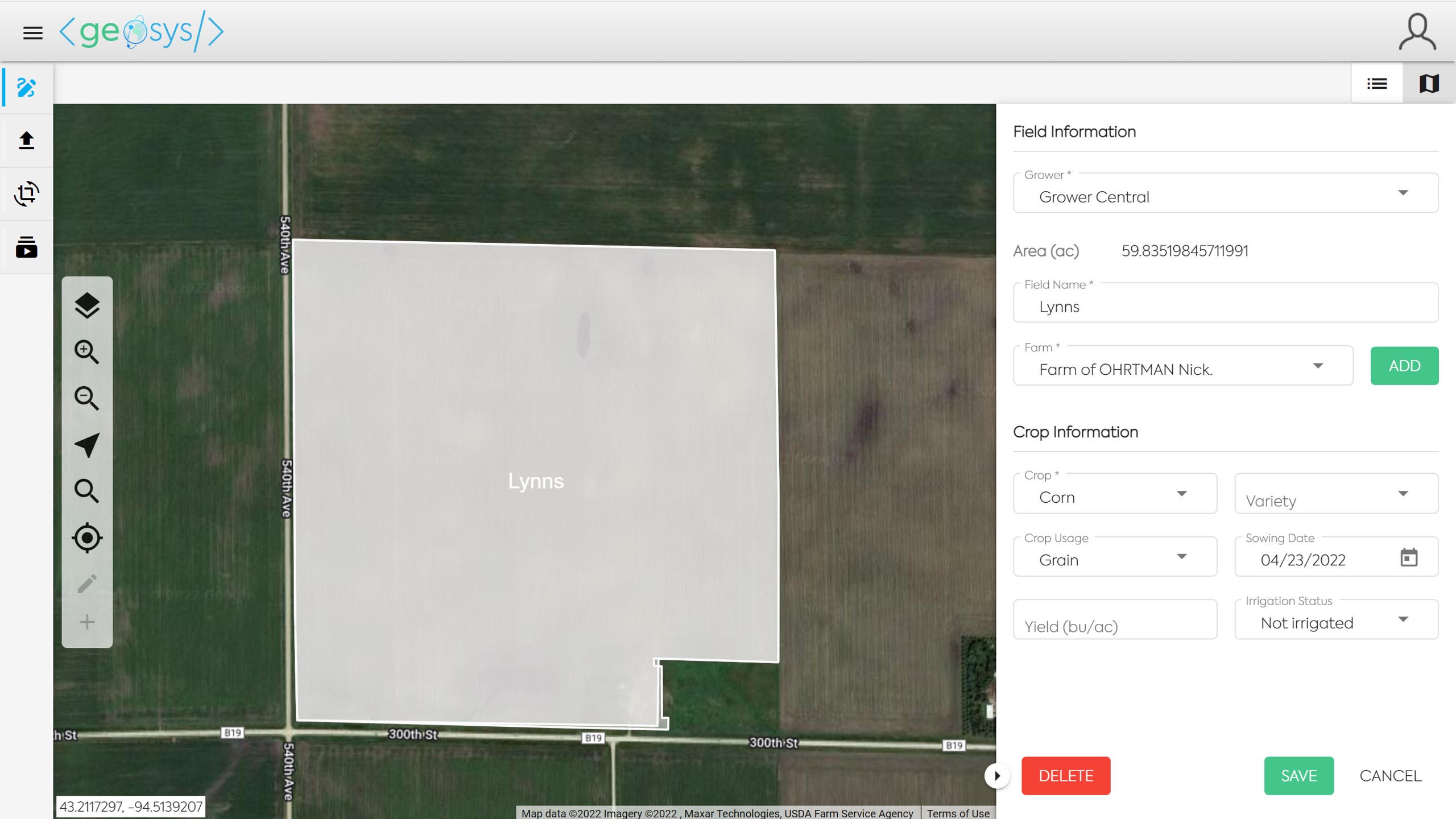Click the user profile icon
The width and height of the screenshot is (1456, 819).
(x=1417, y=32)
